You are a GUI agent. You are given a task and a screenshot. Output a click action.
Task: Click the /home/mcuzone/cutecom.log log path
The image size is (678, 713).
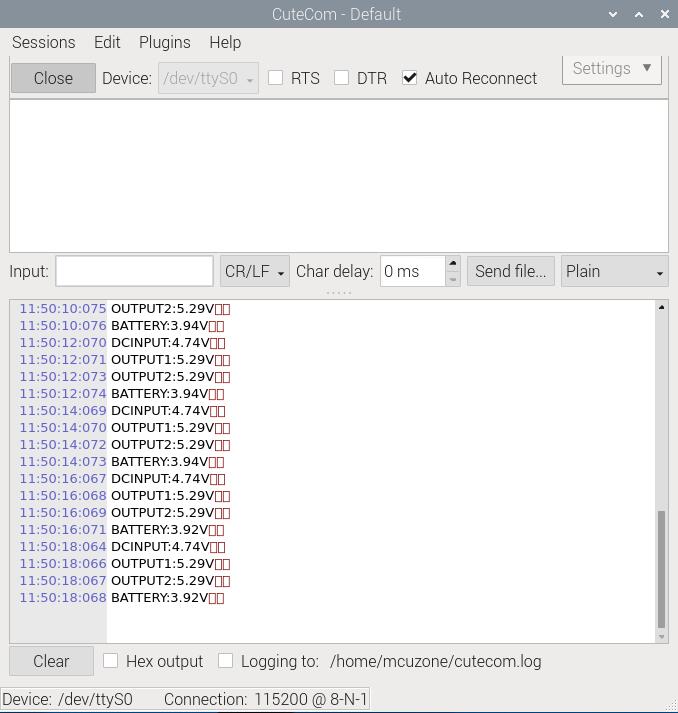click(436, 661)
